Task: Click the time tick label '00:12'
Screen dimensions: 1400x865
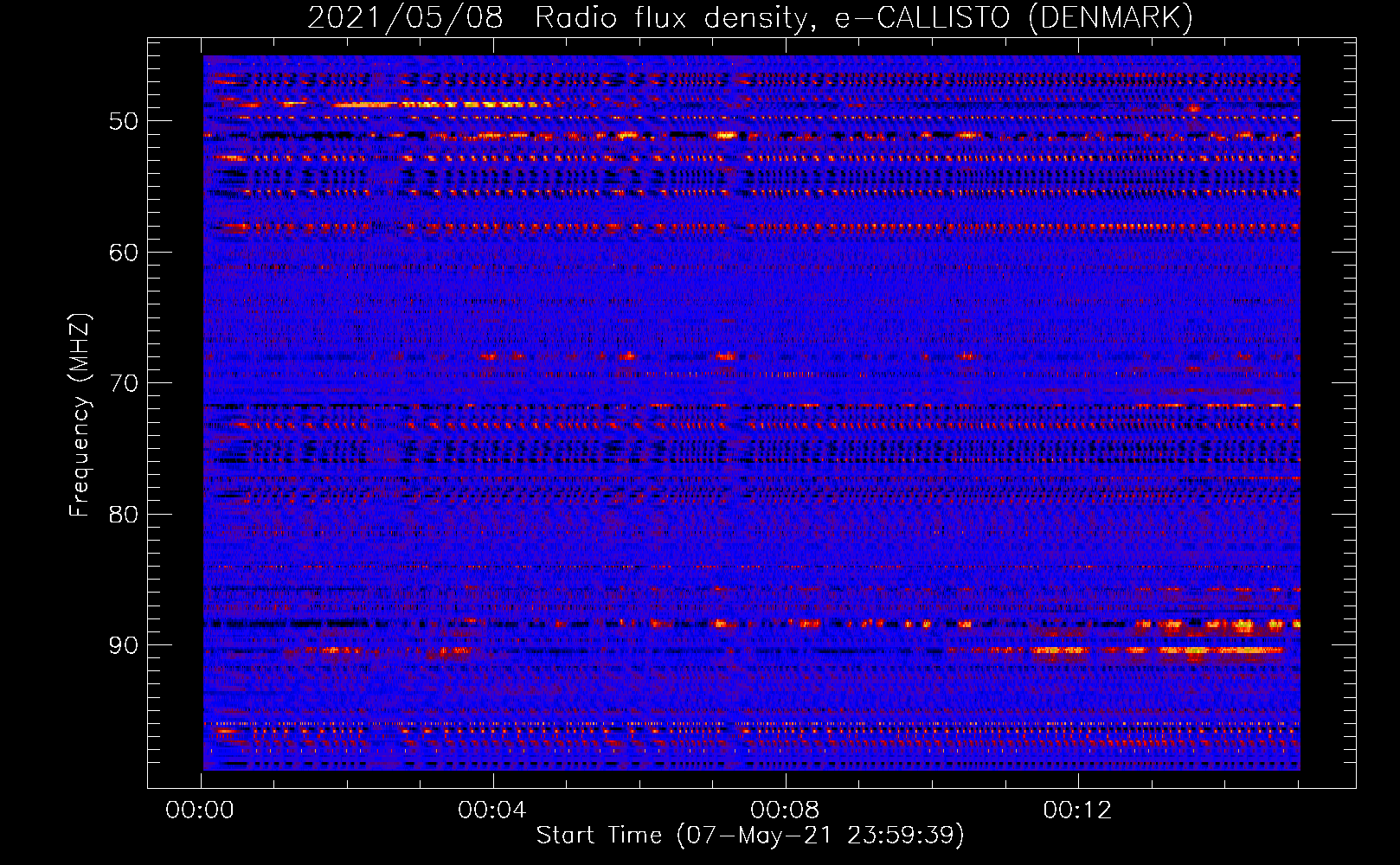Action: pyautogui.click(x=1077, y=811)
